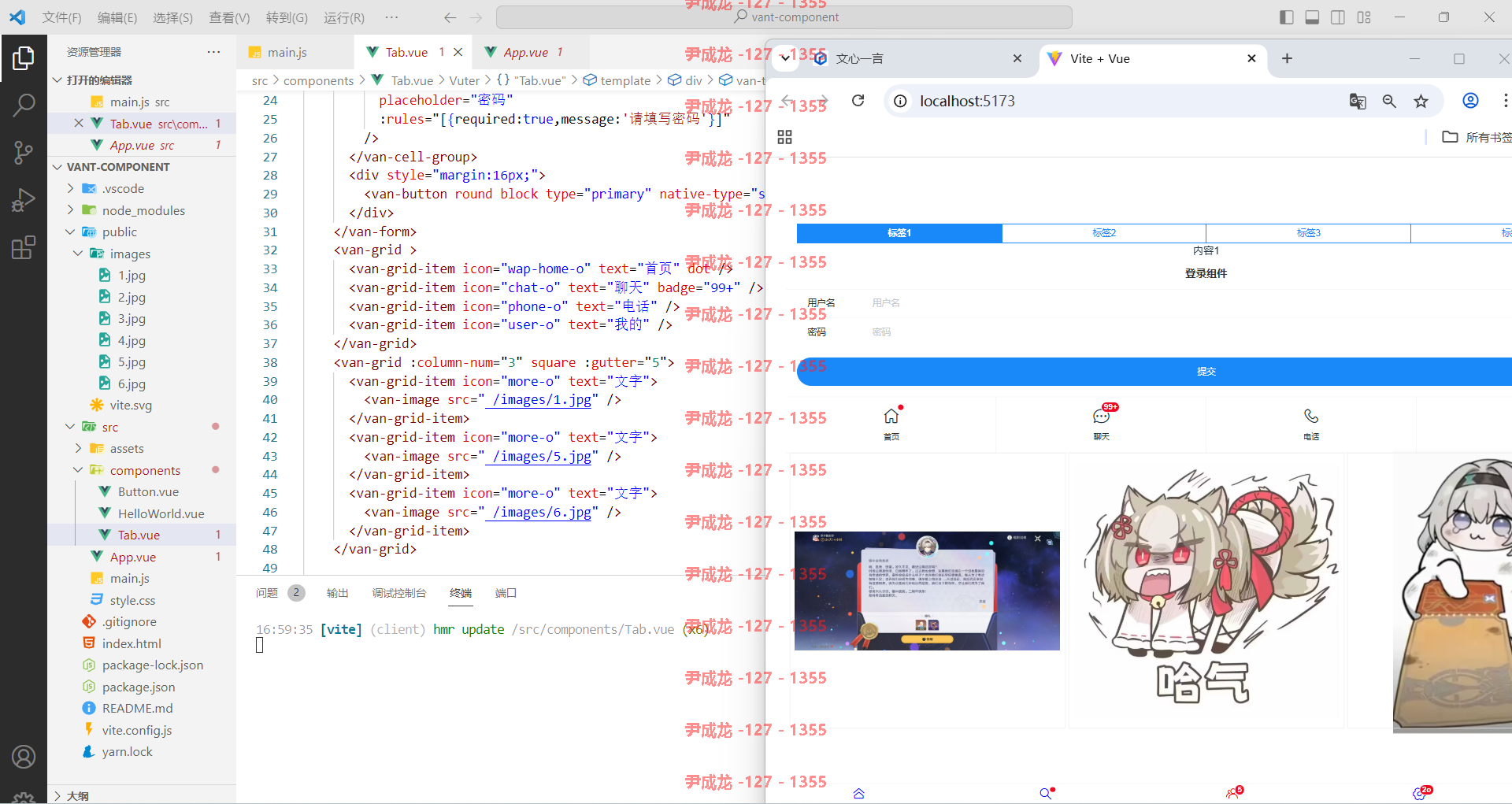Viewport: 1512px width, 804px height.
Task: Translate this page icon in browser
Action: (1358, 101)
